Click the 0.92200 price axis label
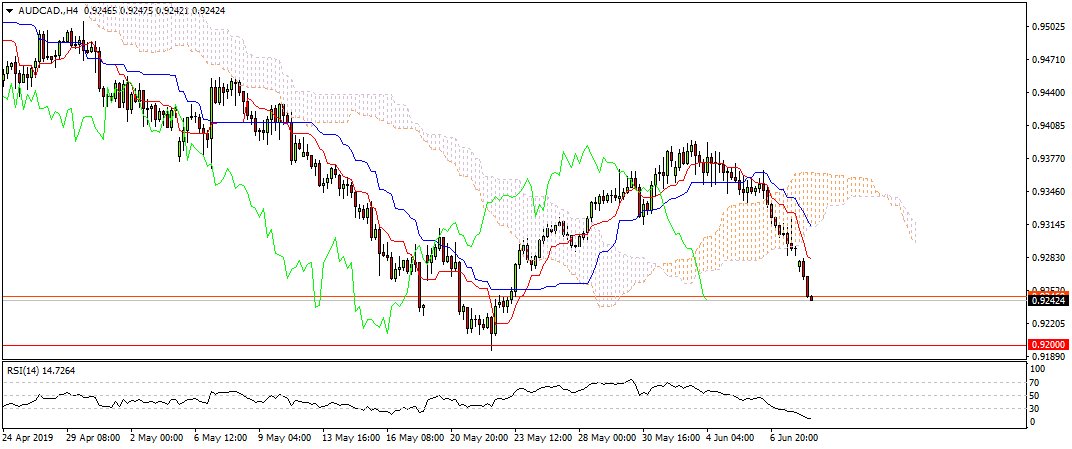This screenshot has height=449, width=1072. point(1047,324)
